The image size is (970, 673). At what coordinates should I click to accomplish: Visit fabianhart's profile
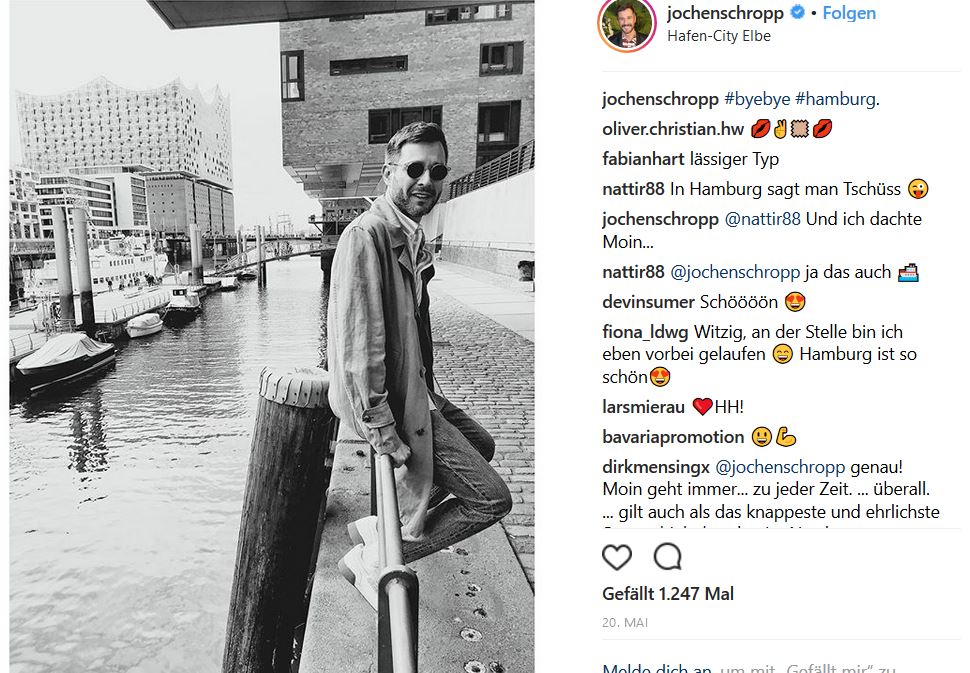coord(643,159)
